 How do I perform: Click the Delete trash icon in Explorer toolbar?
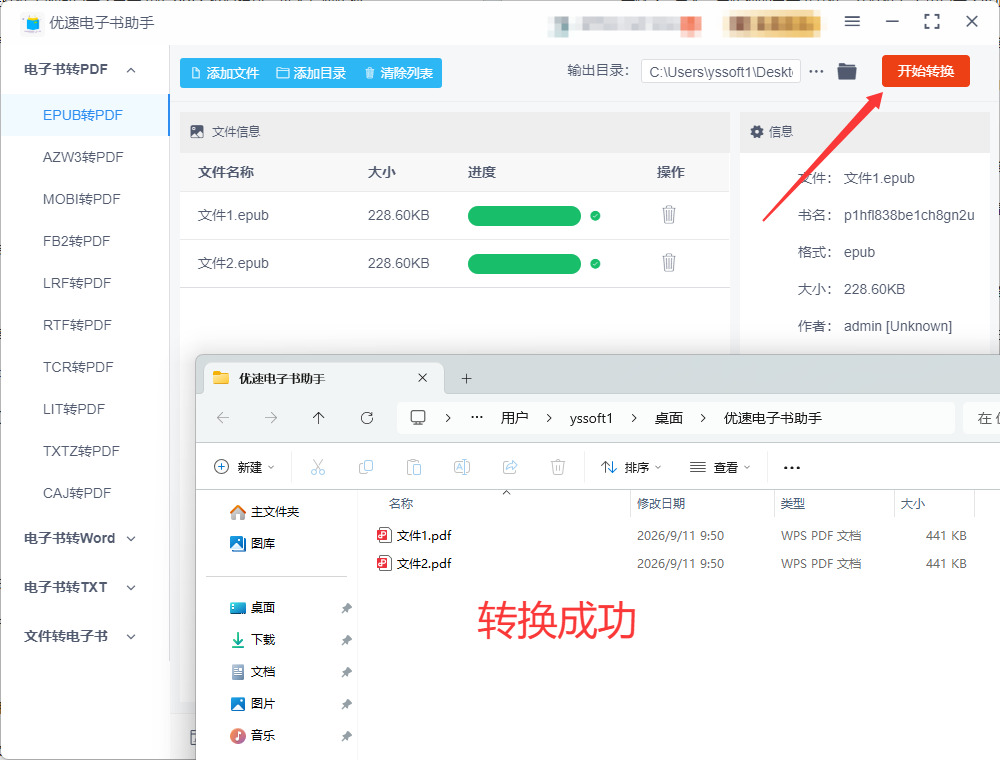(x=558, y=467)
